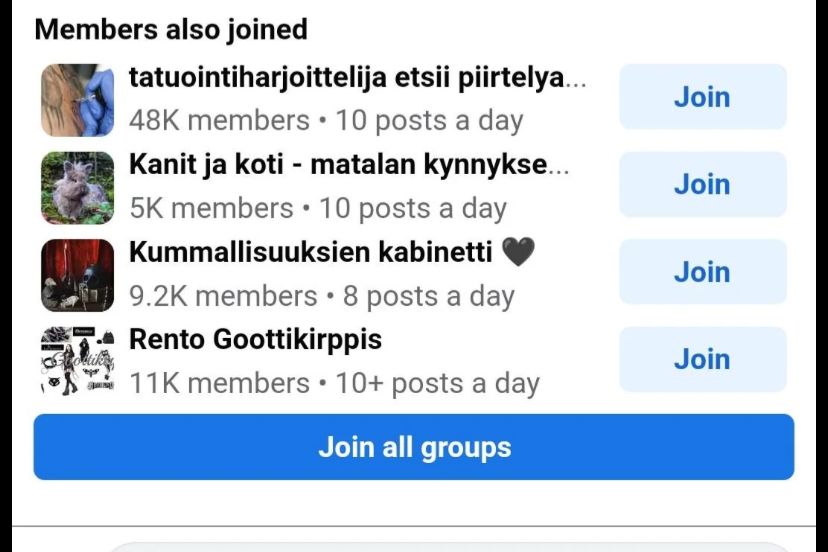This screenshot has height=552, width=828.
Task: Open tatuointiharjoittelija etsii piirtelya group title
Action: tap(357, 78)
